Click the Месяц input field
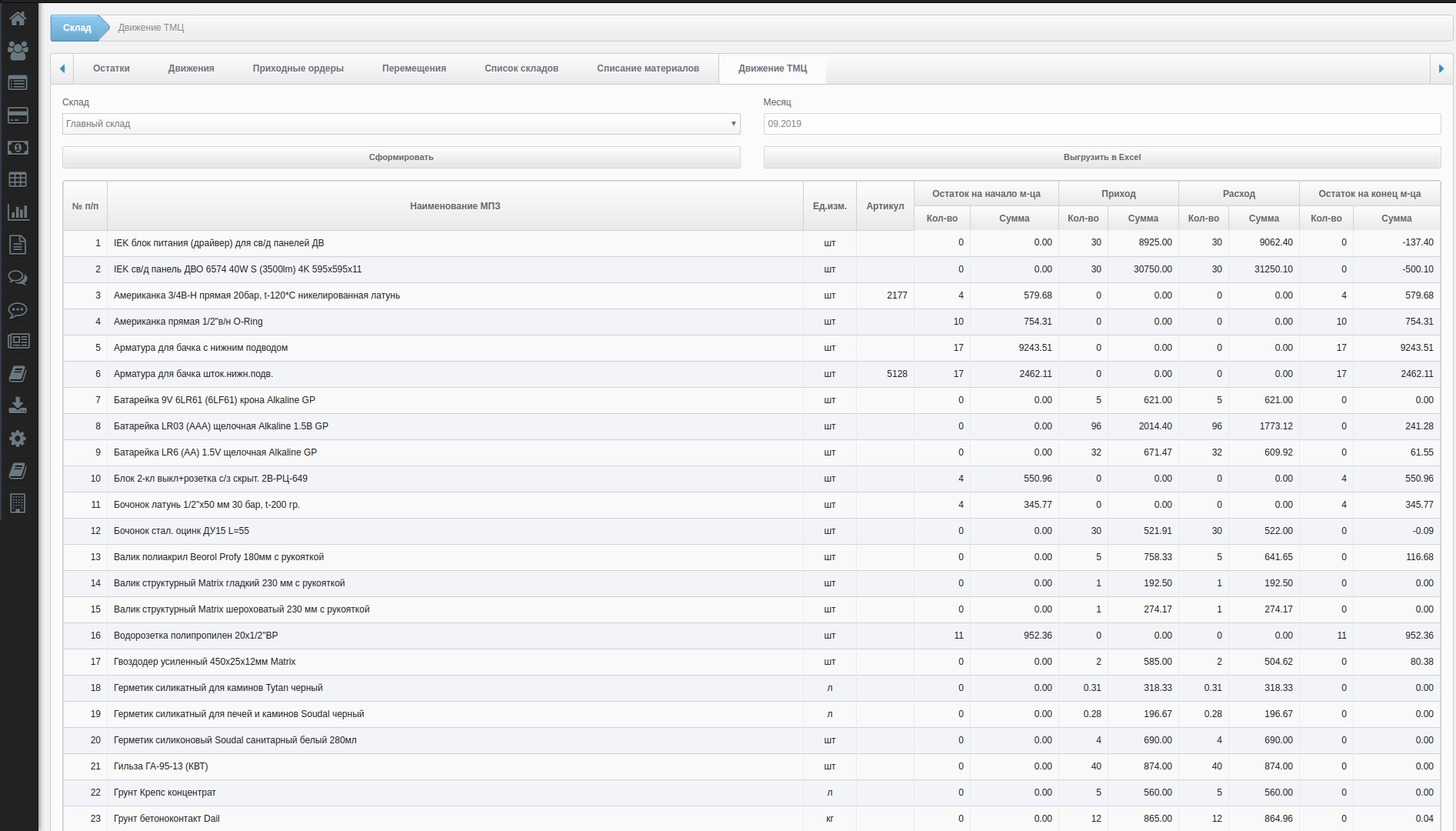Viewport: 1456px width, 831px height. pyautogui.click(x=1101, y=124)
